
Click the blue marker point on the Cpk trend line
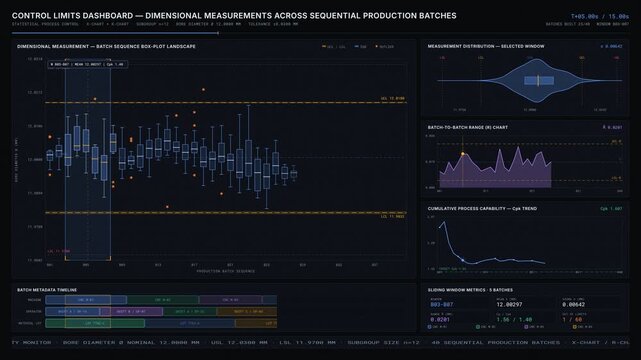click(463, 260)
